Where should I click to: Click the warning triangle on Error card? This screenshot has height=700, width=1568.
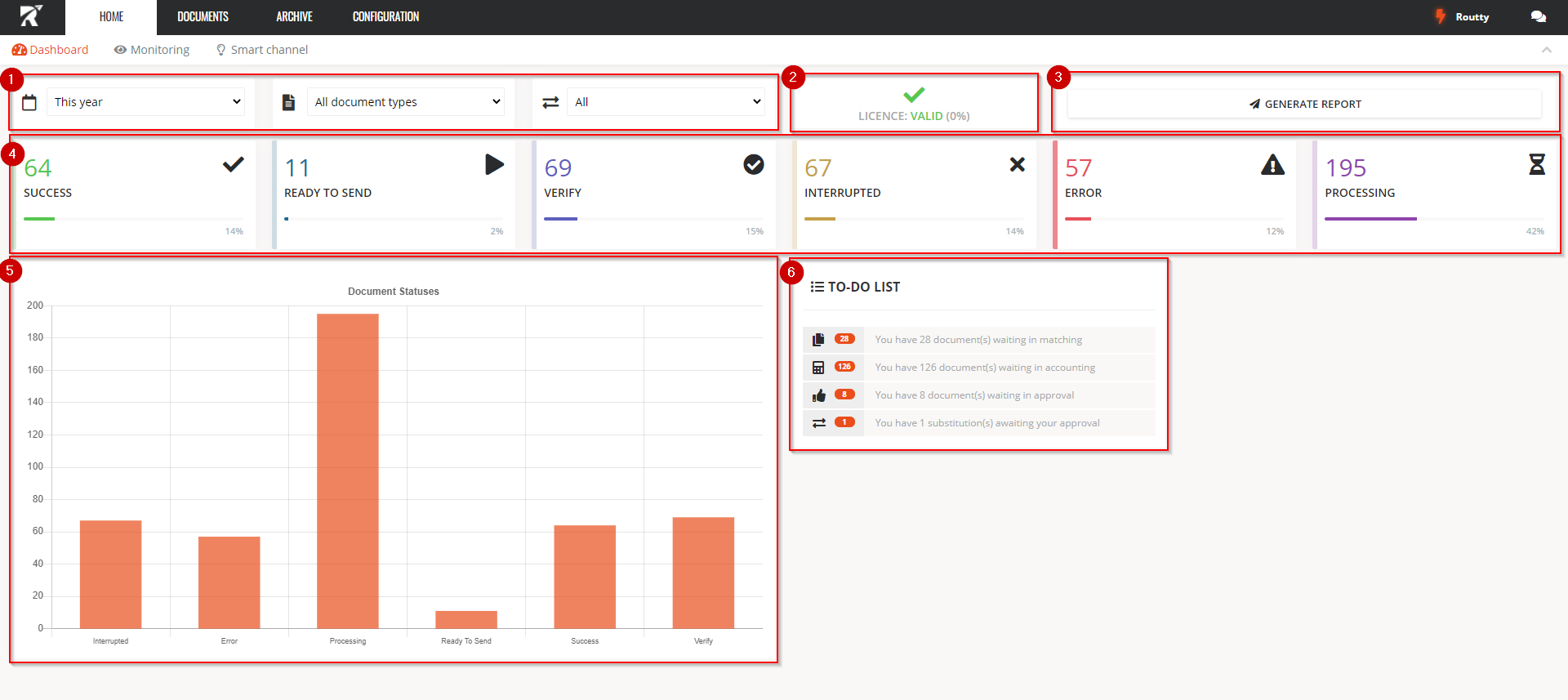click(x=1272, y=165)
